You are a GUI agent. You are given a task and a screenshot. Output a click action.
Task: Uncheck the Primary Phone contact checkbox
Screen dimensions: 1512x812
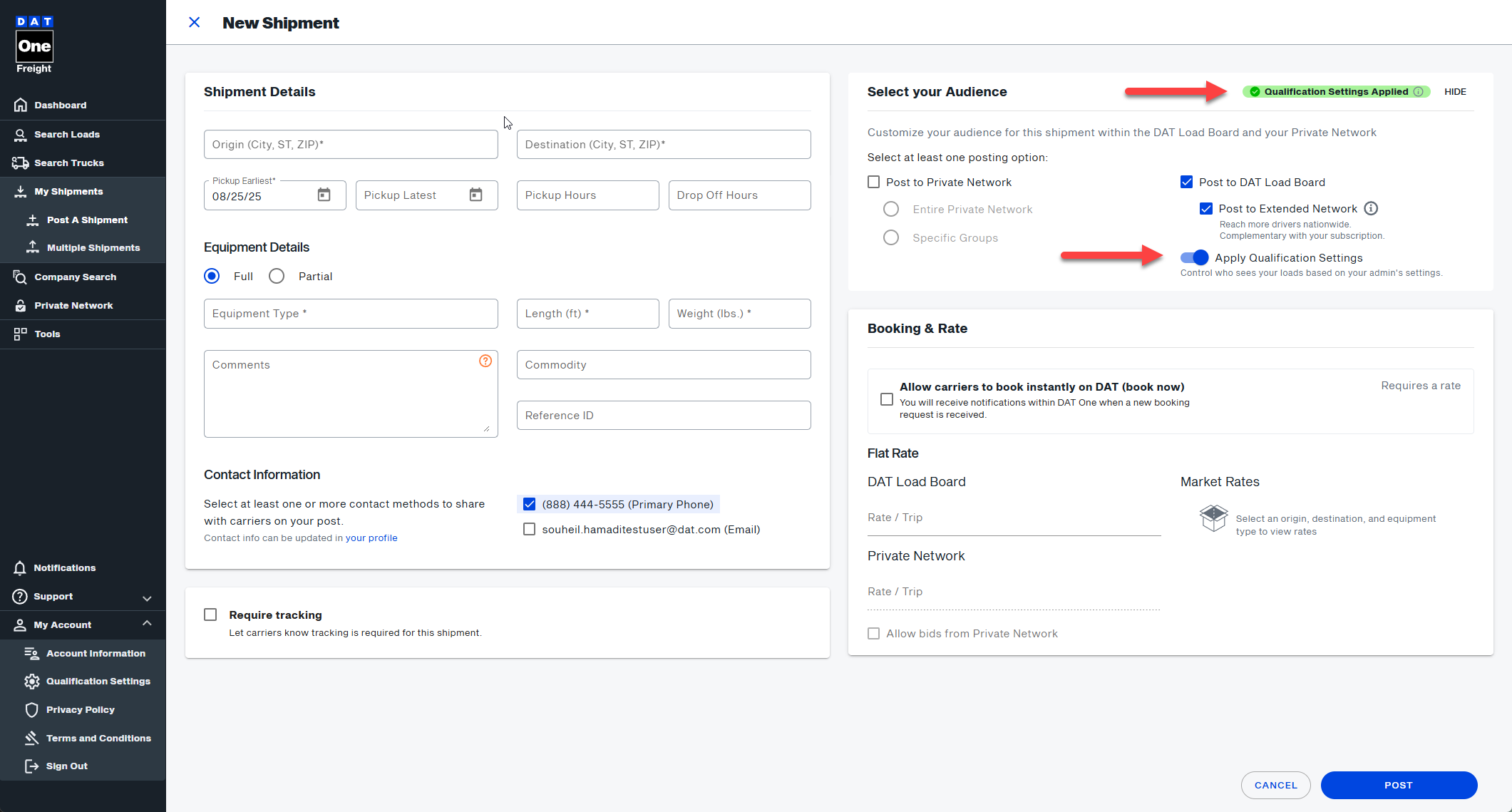529,504
